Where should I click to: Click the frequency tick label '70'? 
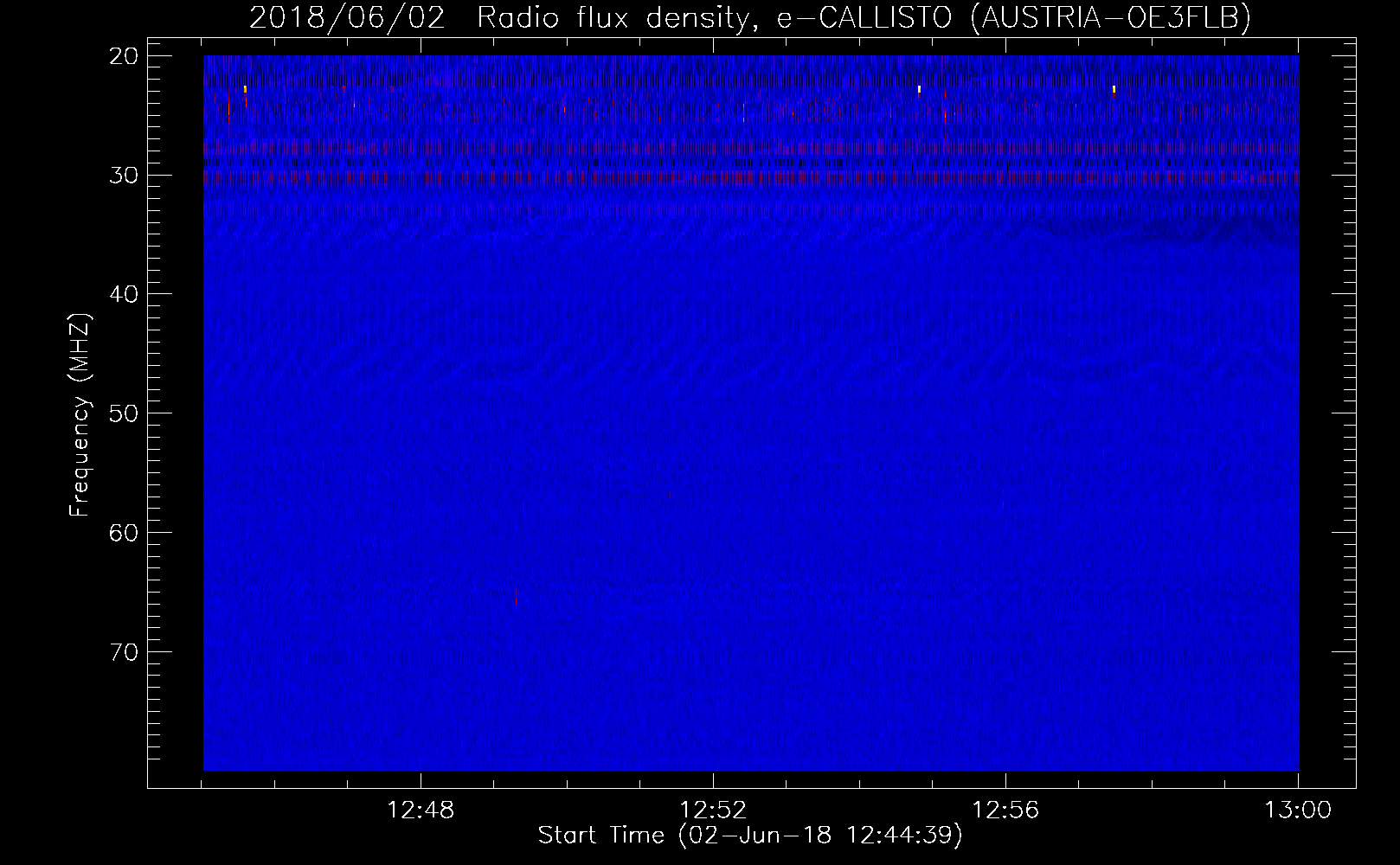[124, 652]
